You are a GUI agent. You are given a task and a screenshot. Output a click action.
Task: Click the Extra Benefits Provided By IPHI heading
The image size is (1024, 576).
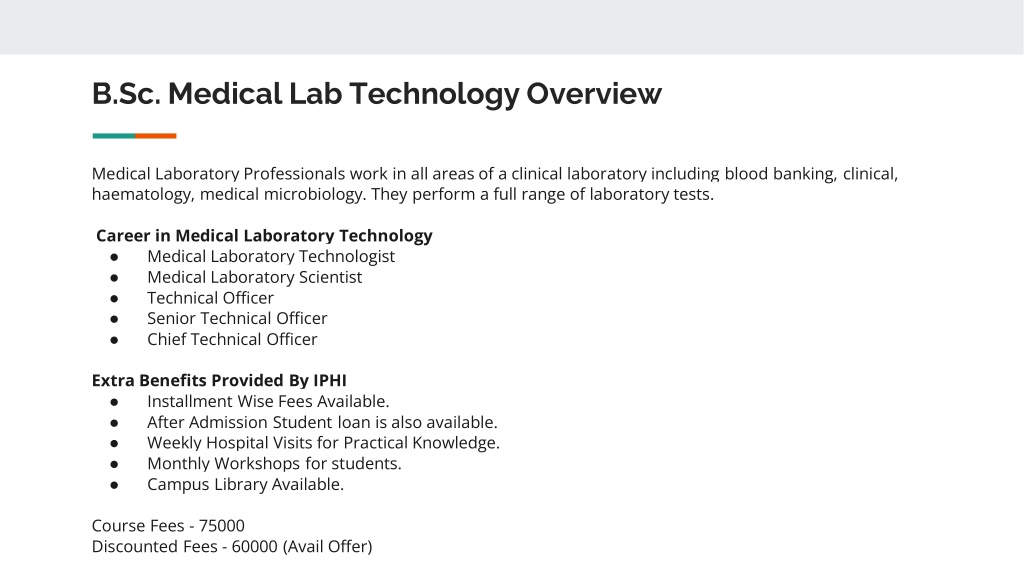[x=219, y=381]
